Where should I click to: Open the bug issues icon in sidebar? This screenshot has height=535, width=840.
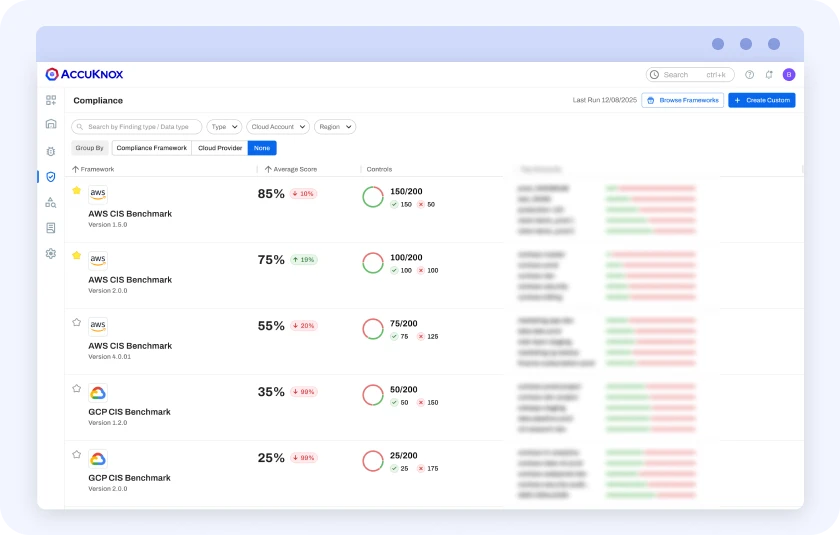pos(51,152)
